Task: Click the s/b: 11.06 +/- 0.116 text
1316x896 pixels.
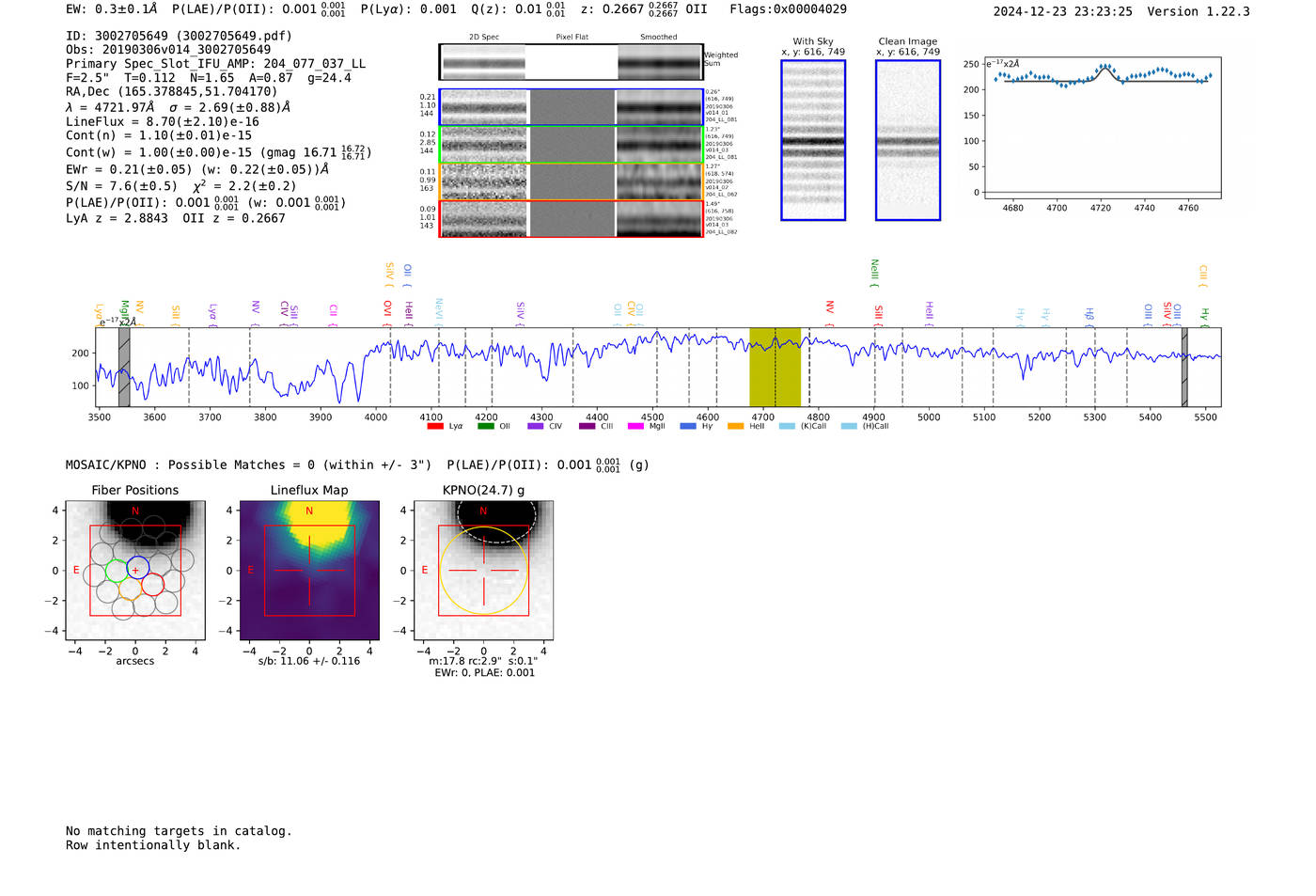Action: point(309,661)
